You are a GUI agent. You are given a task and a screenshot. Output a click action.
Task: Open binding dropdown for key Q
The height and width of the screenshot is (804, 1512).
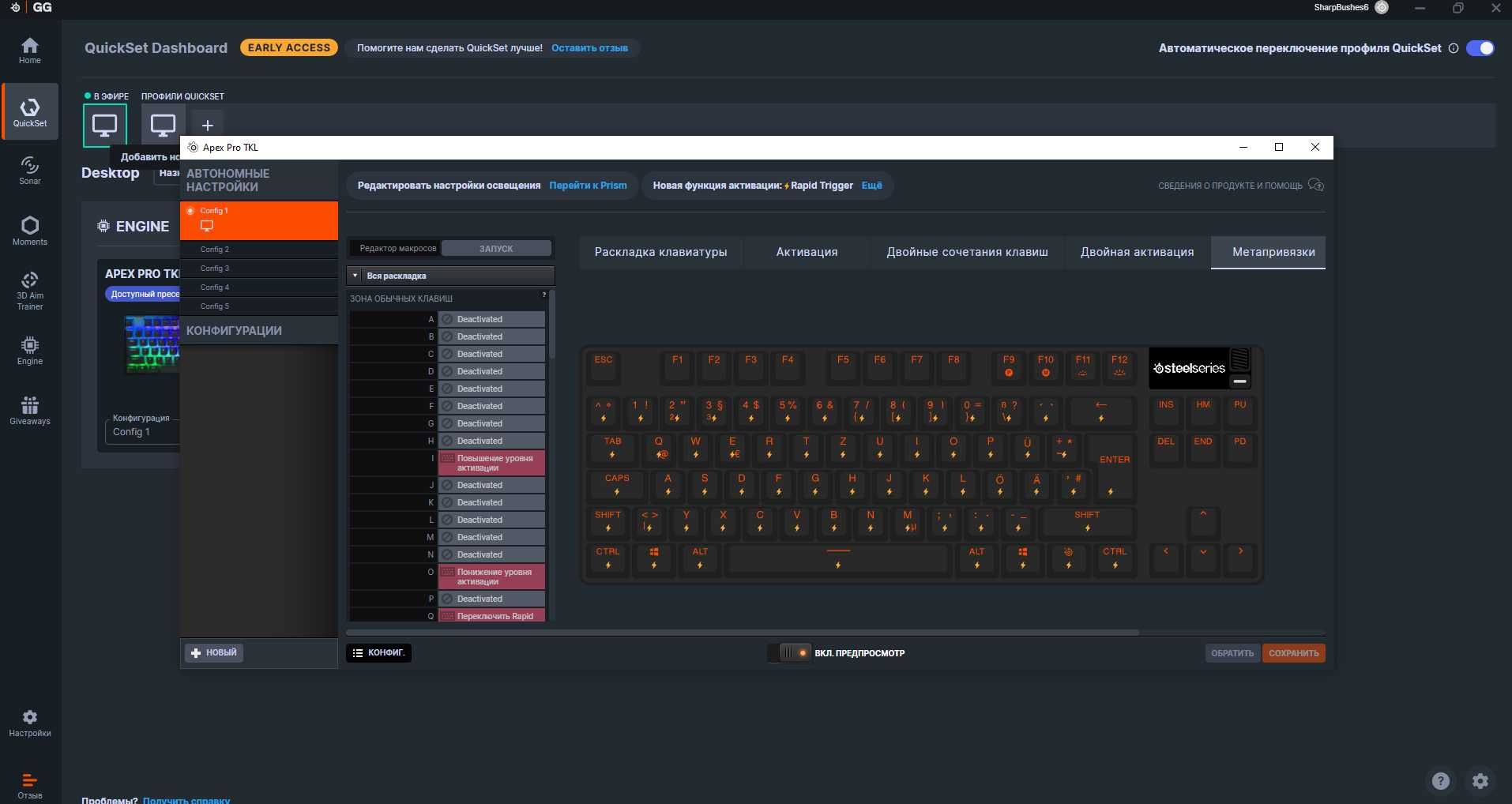[491, 615]
